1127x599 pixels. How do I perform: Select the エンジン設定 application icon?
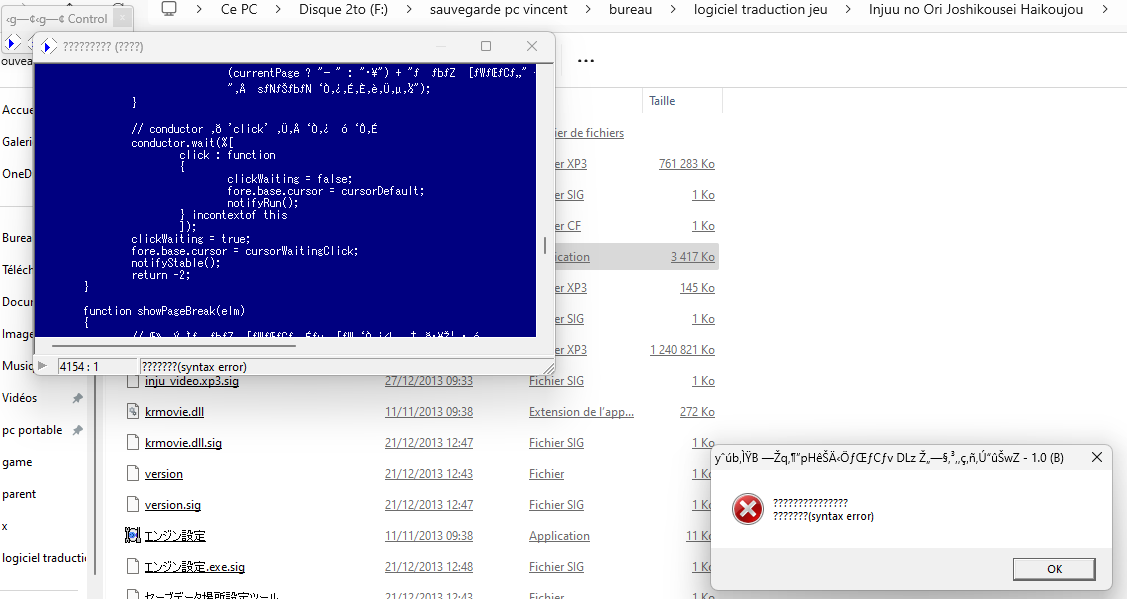pos(132,535)
